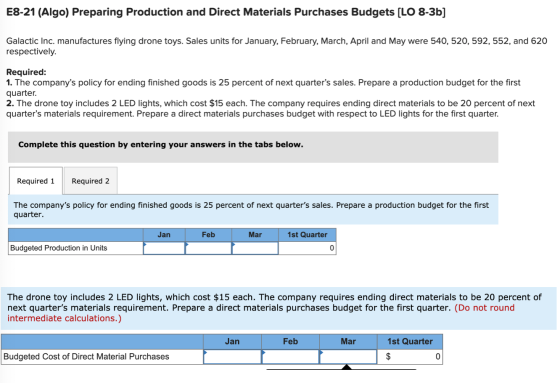Click the Budgeted Production in Units label
The width and height of the screenshot is (560, 383).
coord(59,248)
